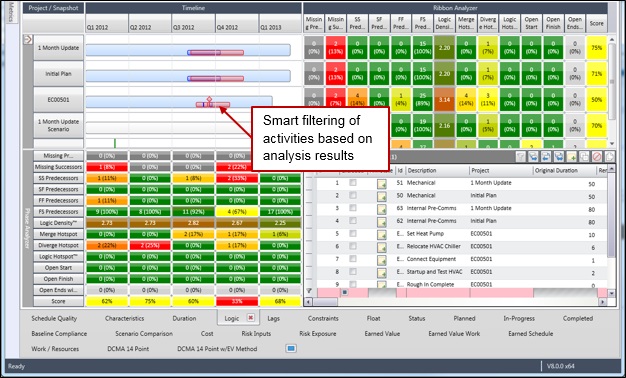Click the funnel filter icon in activity toolbar

tap(521, 157)
